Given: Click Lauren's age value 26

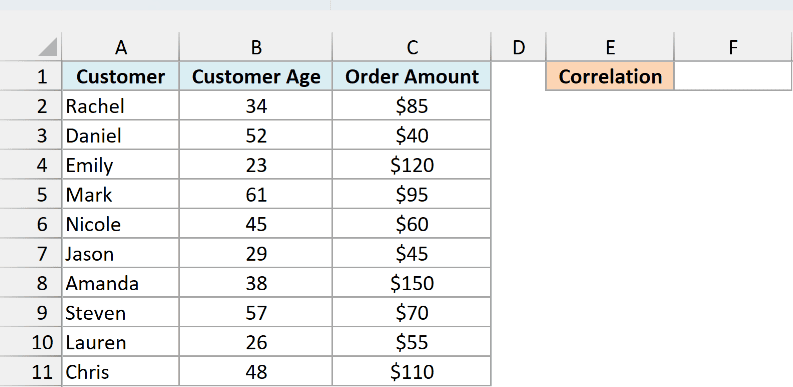Looking at the screenshot, I should click(x=256, y=342).
